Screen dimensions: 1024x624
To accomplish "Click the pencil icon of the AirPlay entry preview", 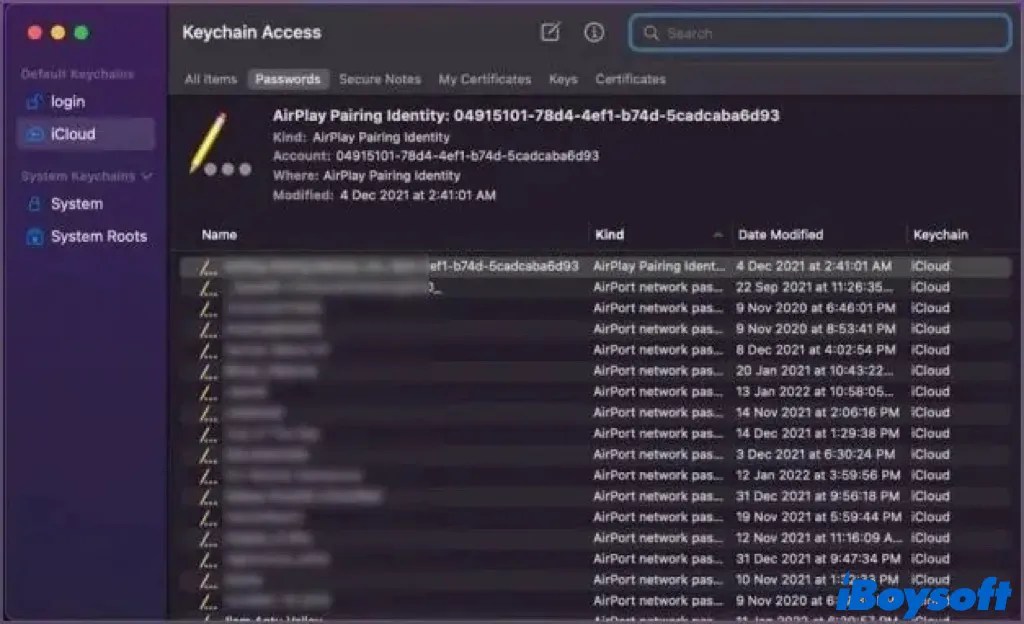I will (210, 141).
